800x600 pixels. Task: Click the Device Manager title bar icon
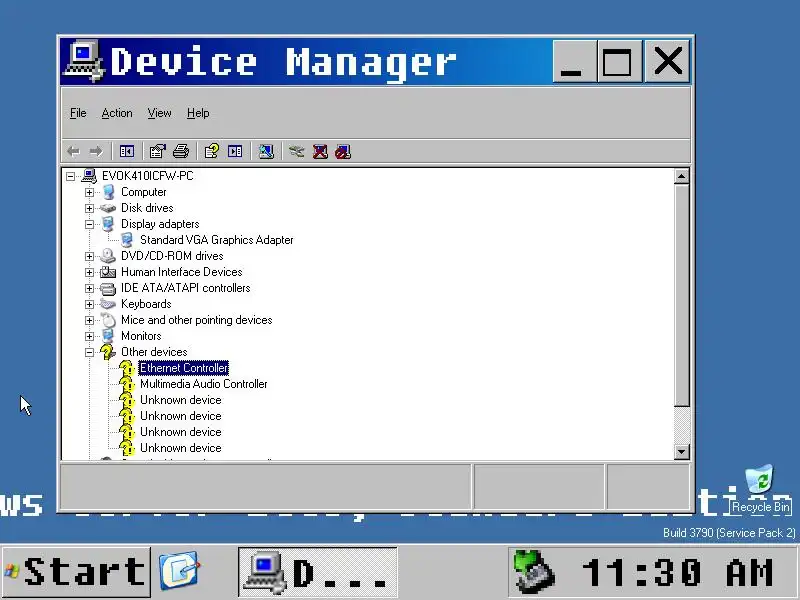click(x=85, y=61)
